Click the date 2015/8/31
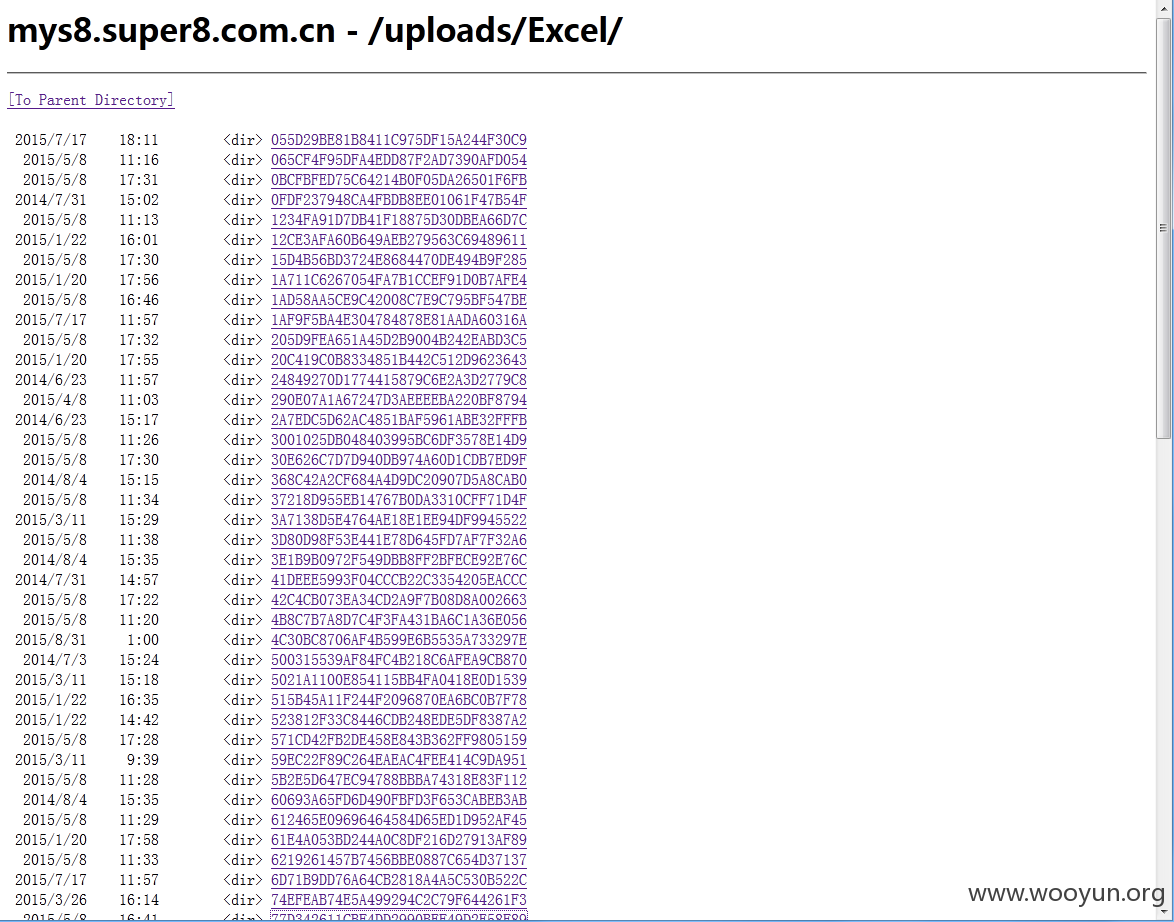The width and height of the screenshot is (1174, 922). click(51, 640)
